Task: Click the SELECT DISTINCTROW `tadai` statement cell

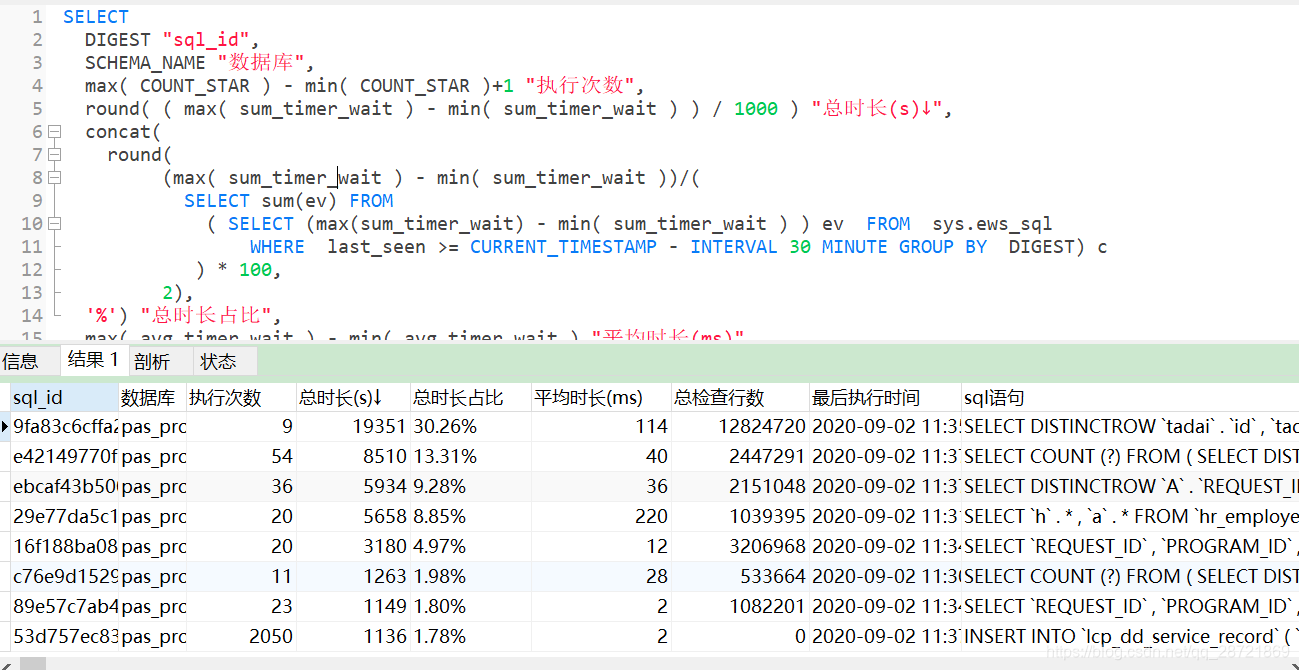Action: coord(1130,427)
